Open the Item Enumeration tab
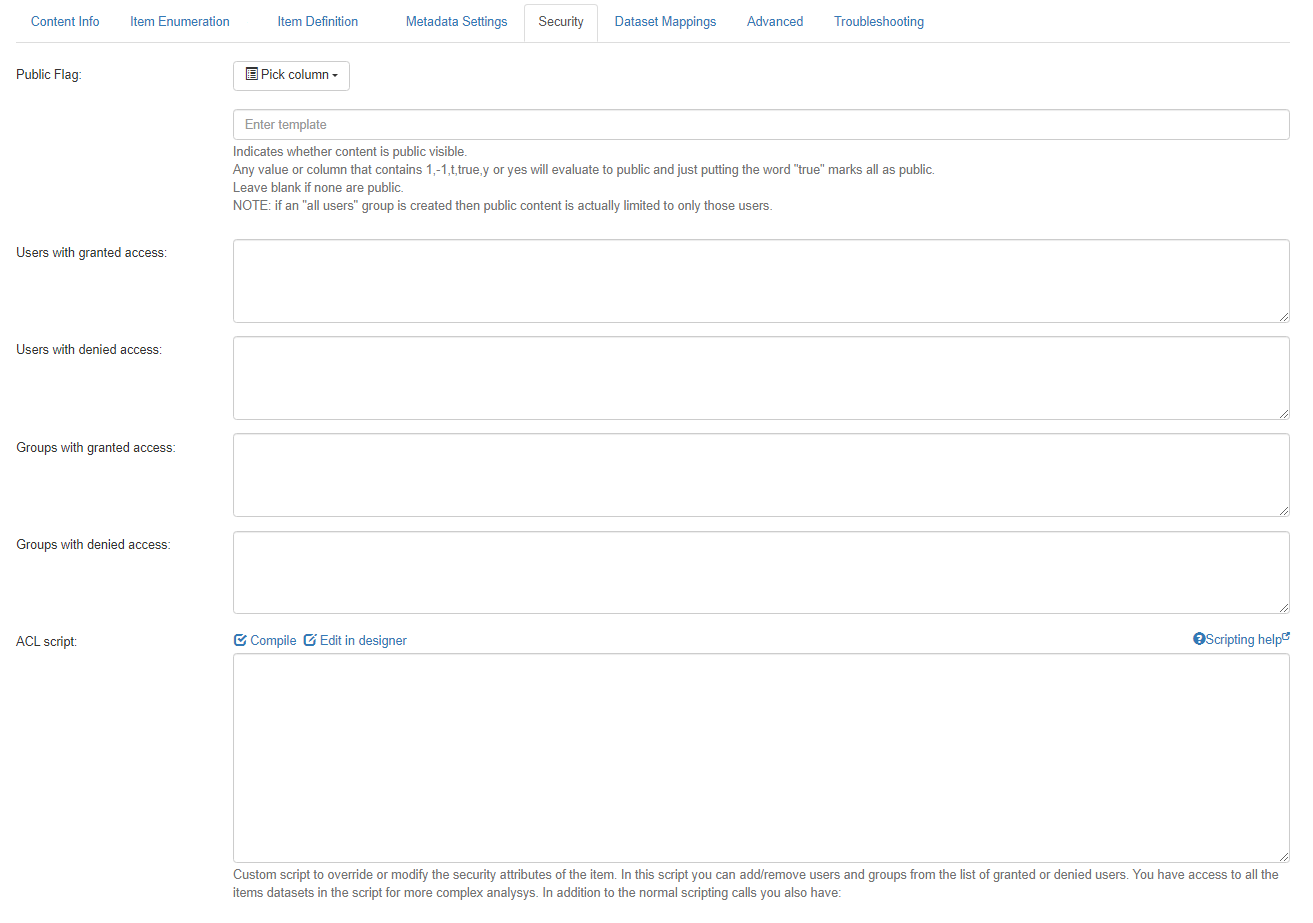1313x923 pixels. tap(180, 22)
